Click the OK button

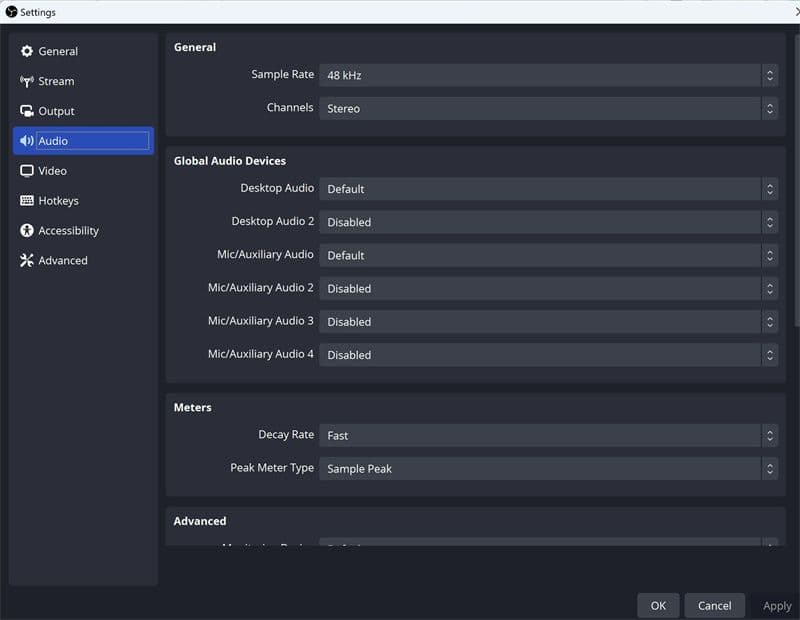point(658,605)
